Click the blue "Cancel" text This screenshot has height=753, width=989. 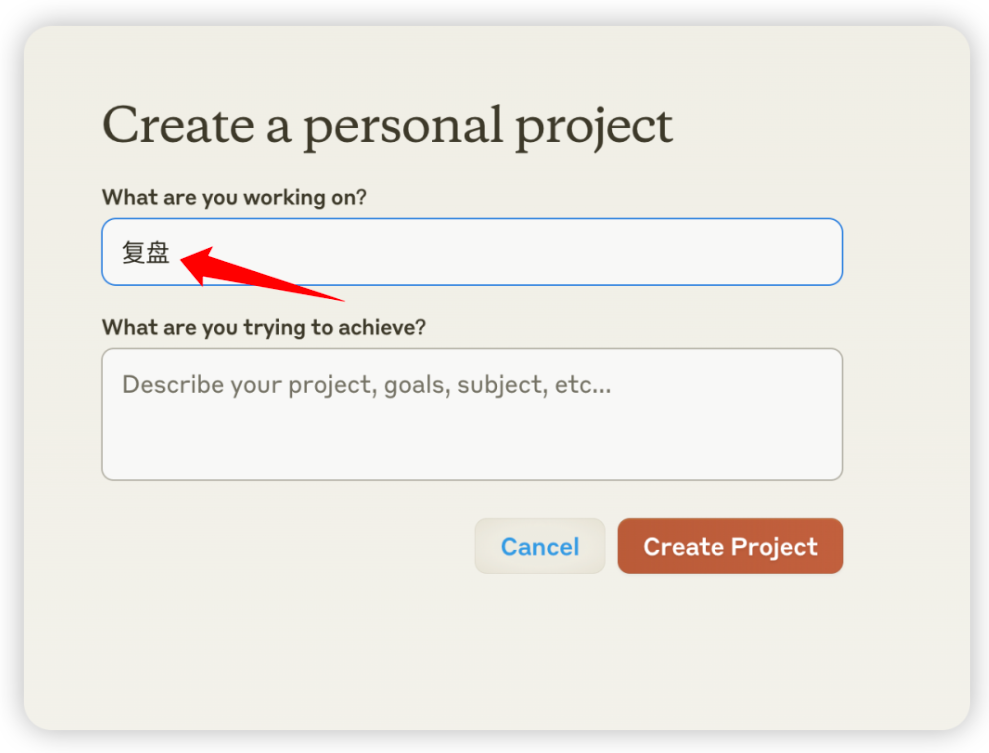coord(540,547)
